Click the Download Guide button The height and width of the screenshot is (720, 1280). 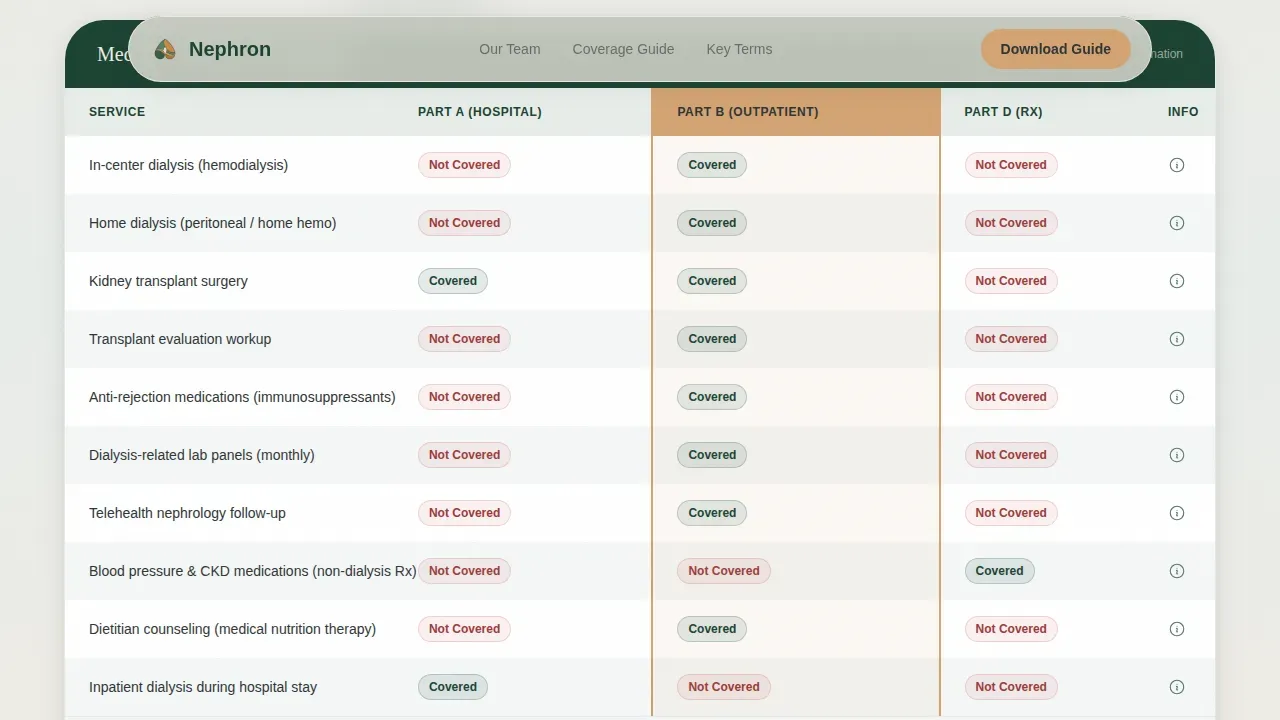[1056, 49]
